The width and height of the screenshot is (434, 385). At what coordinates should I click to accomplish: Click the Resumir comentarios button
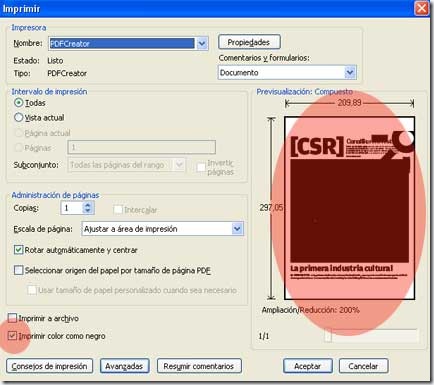click(x=199, y=366)
